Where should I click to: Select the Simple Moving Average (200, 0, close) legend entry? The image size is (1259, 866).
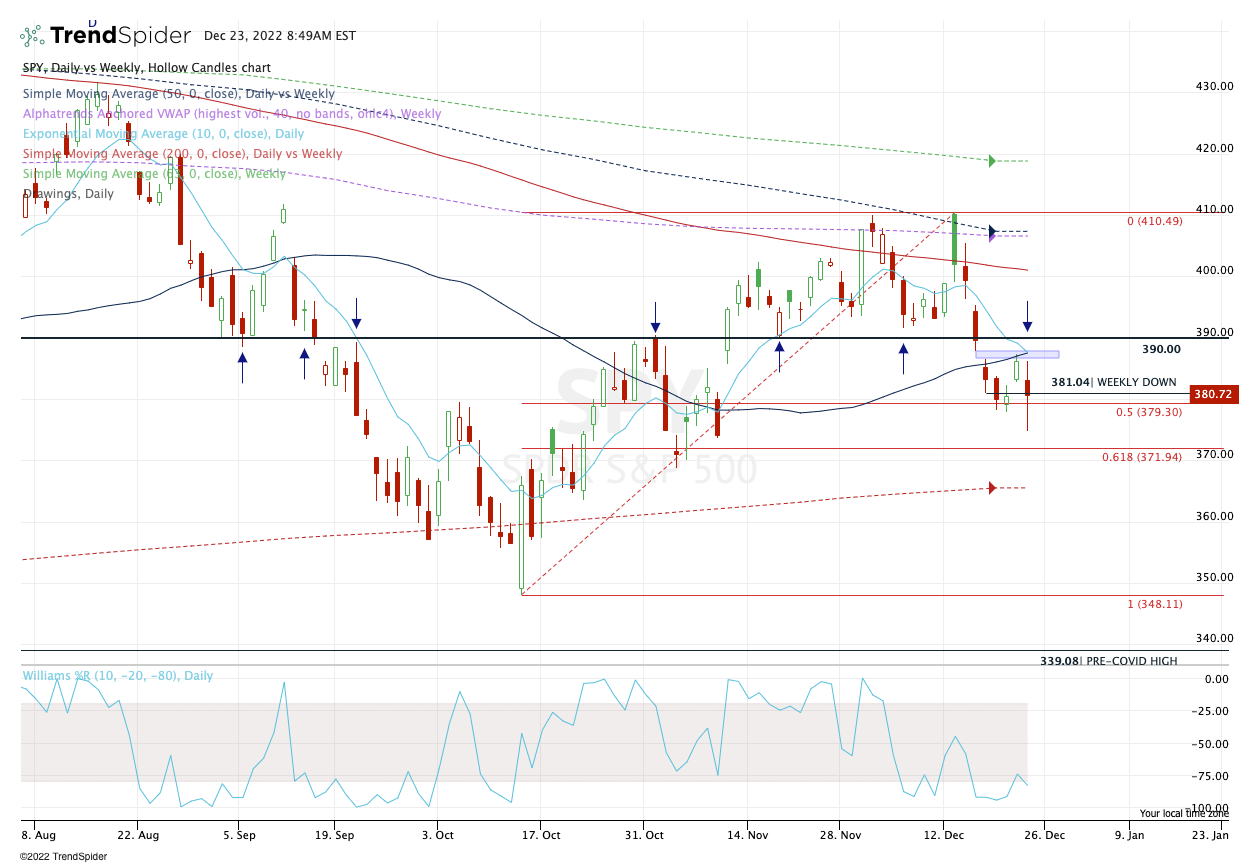tap(183, 154)
